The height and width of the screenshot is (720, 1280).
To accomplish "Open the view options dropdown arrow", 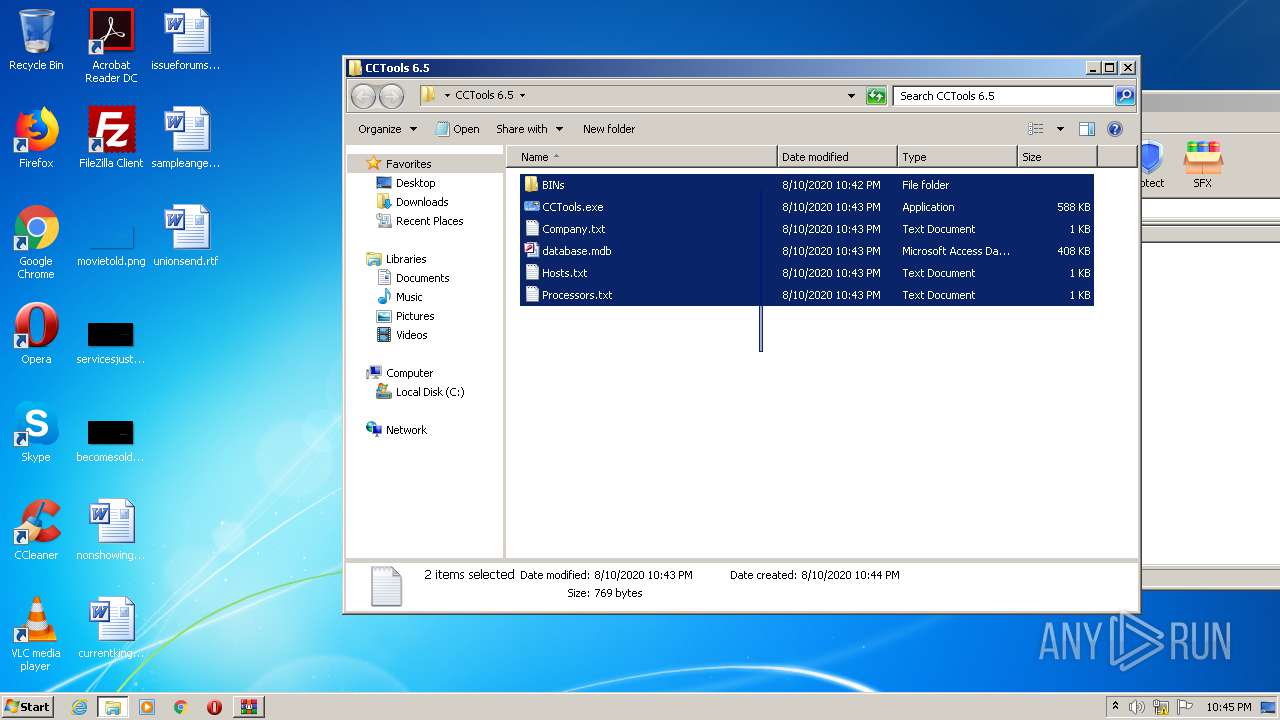I will [x=1060, y=129].
